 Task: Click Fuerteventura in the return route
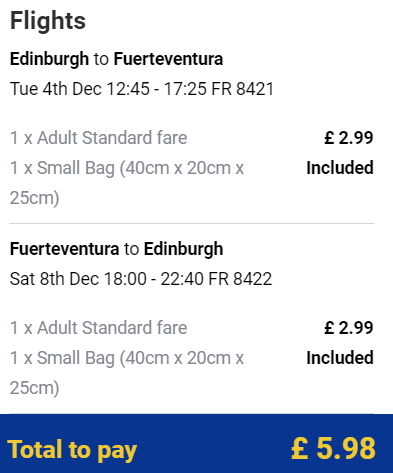pyautogui.click(x=64, y=249)
